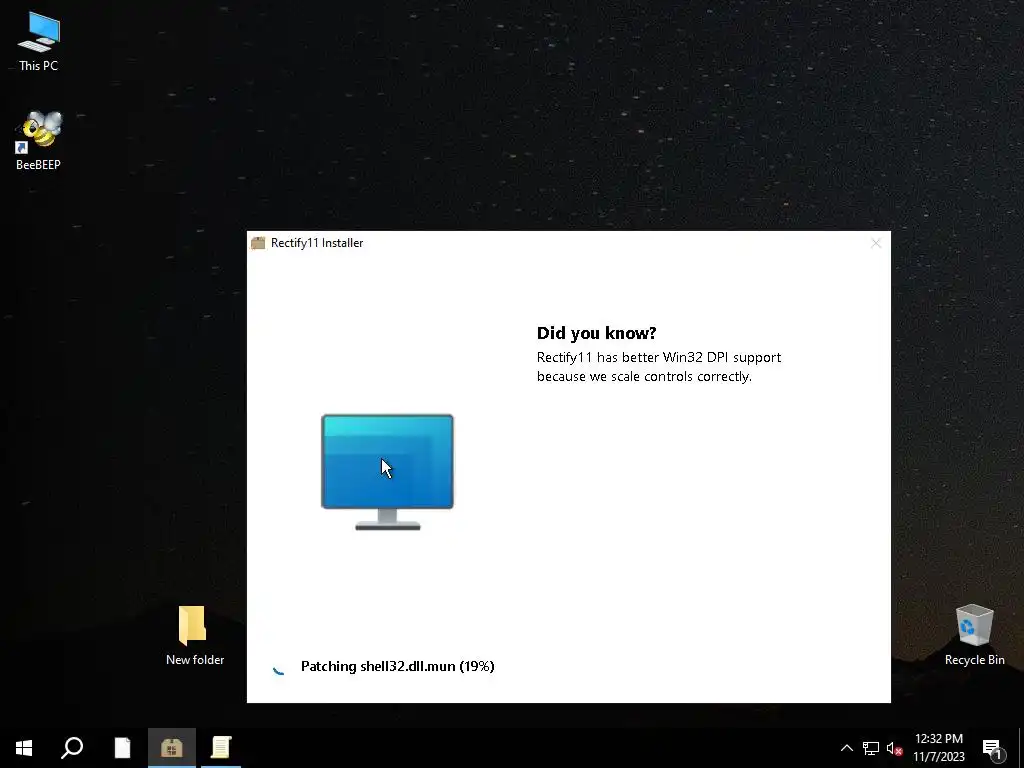1024x768 pixels.
Task: Click the muted volume tray icon
Action: (x=894, y=748)
